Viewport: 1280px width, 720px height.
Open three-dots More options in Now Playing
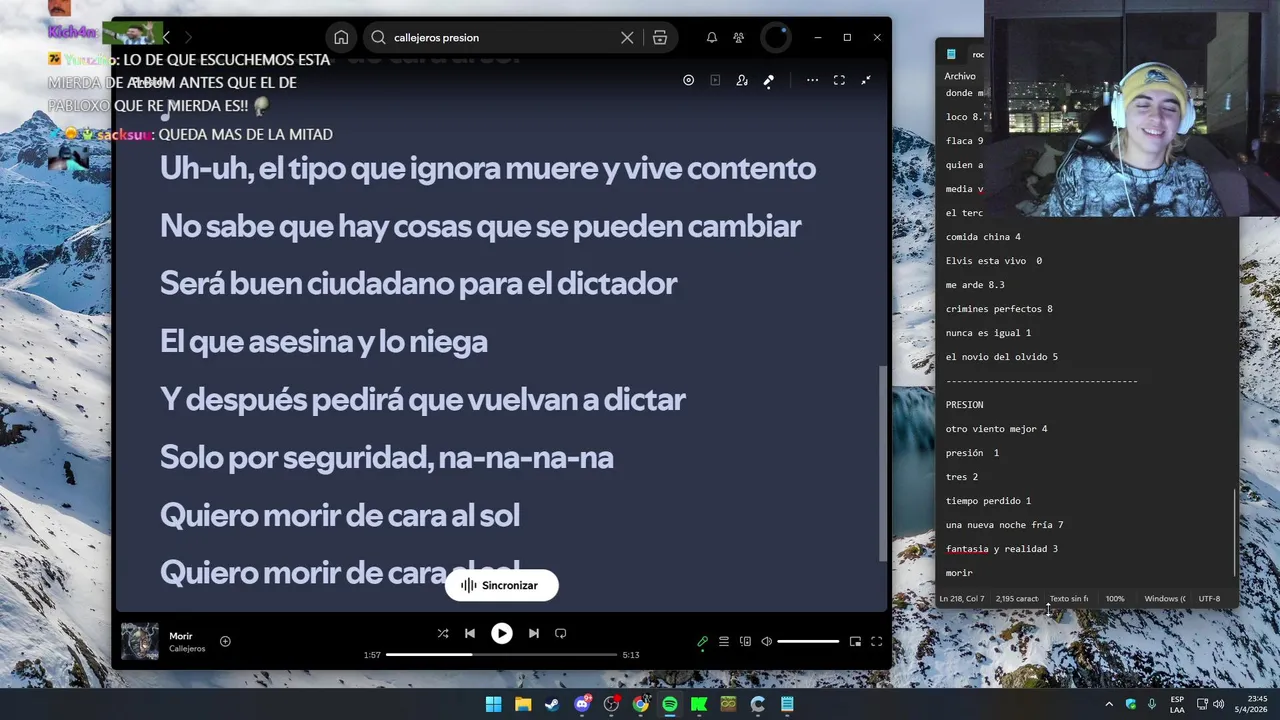812,80
